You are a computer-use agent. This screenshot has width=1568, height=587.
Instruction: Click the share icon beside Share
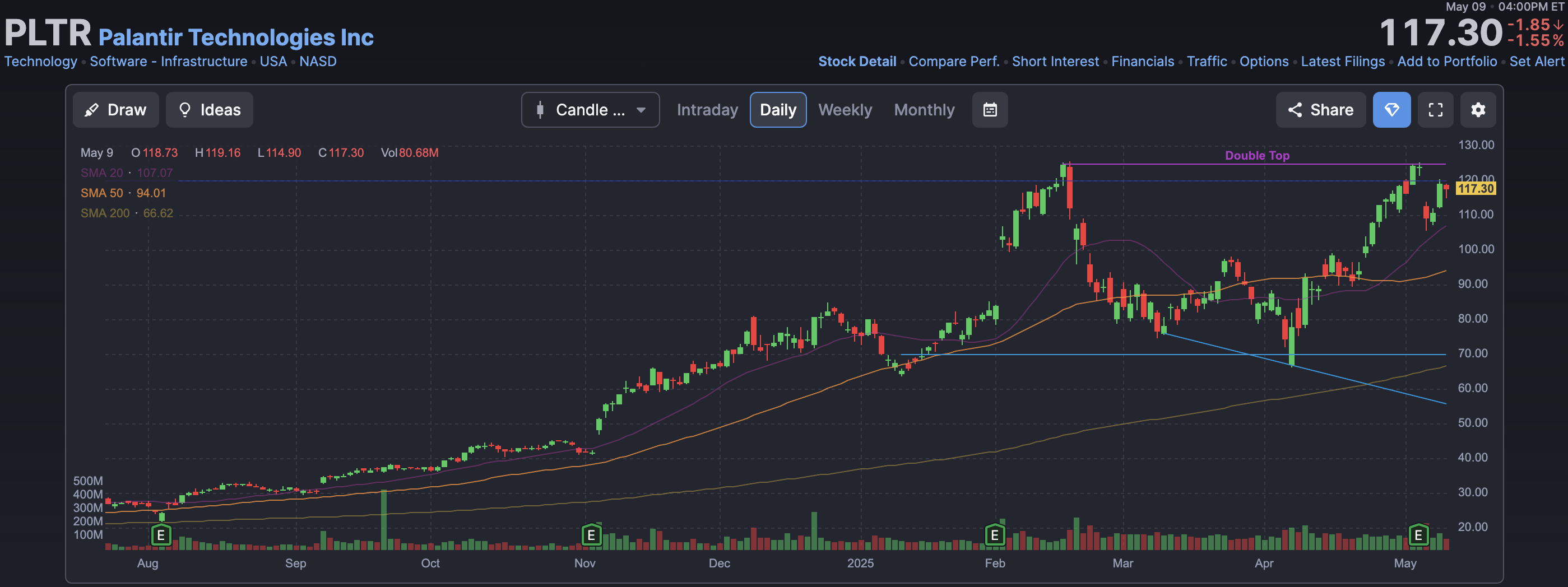[1295, 110]
